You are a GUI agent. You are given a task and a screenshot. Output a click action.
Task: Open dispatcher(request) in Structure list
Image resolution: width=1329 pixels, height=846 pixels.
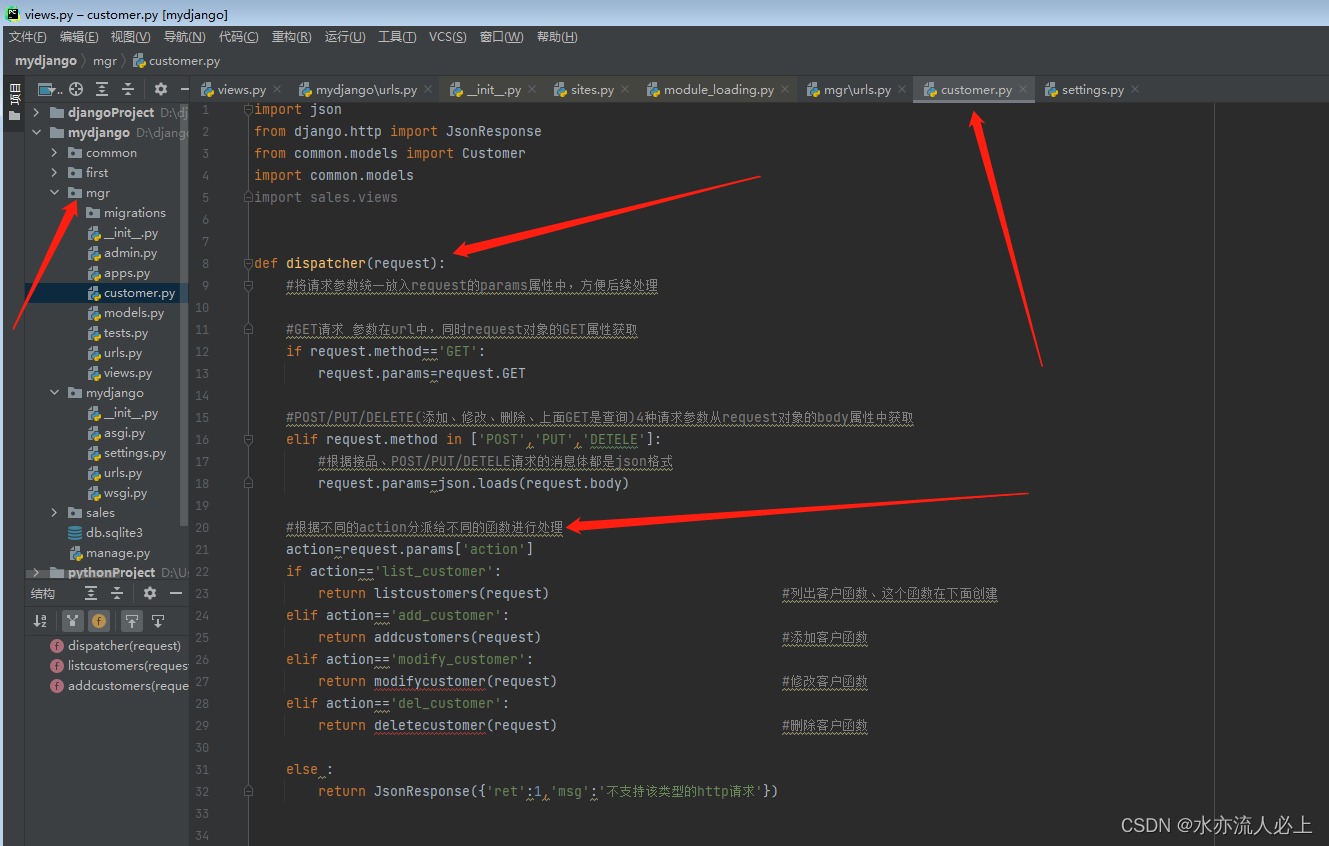(124, 646)
